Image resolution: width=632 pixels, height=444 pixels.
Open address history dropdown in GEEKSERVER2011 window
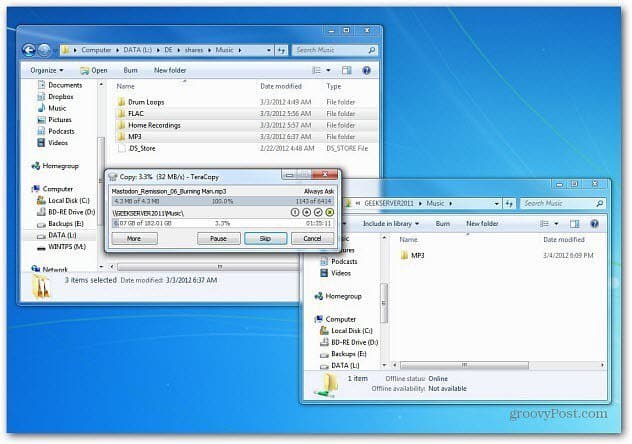click(497, 203)
